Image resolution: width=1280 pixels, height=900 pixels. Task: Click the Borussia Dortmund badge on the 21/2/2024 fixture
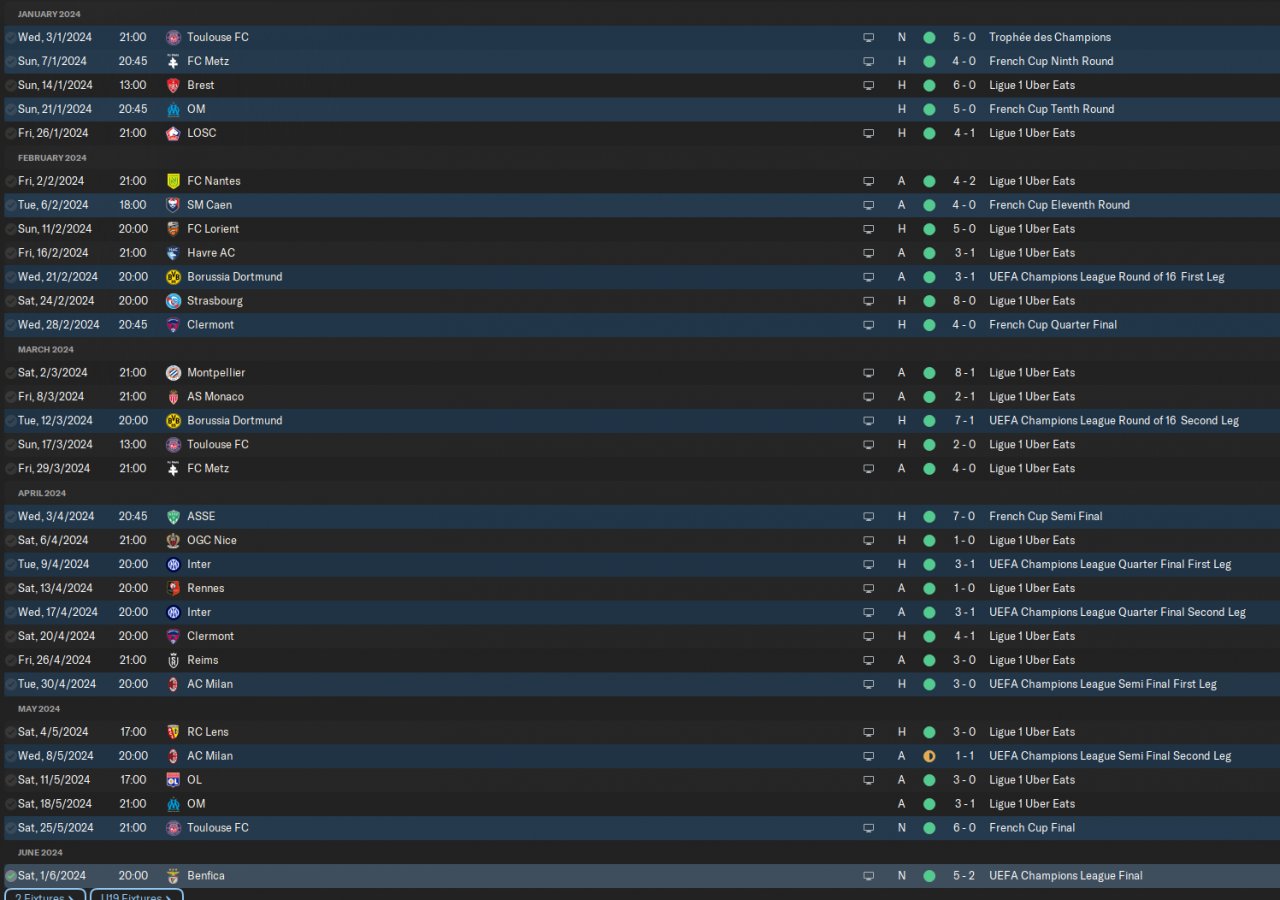(x=173, y=277)
